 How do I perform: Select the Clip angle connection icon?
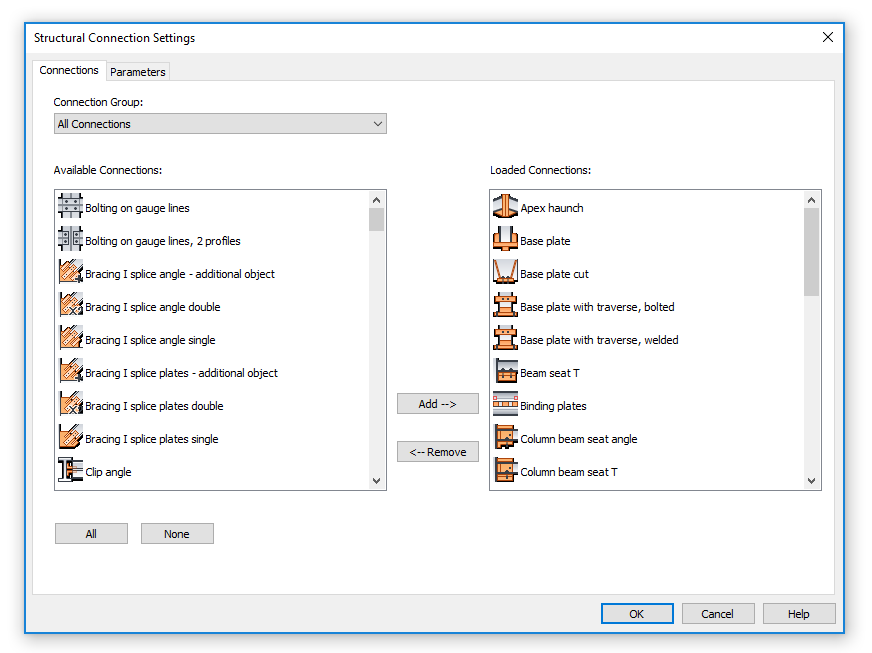pyautogui.click(x=70, y=472)
